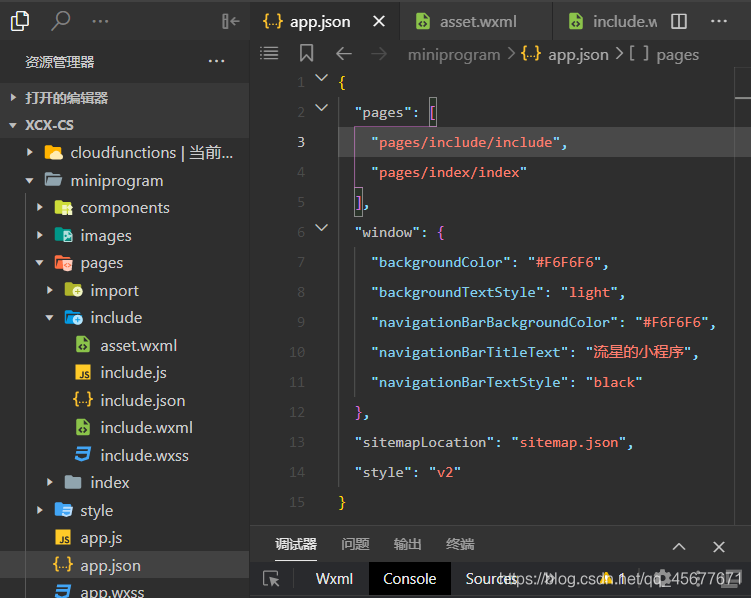Screen dimensions: 751x598
Task: Click pages/index/index string on line 4
Action: 449,172
